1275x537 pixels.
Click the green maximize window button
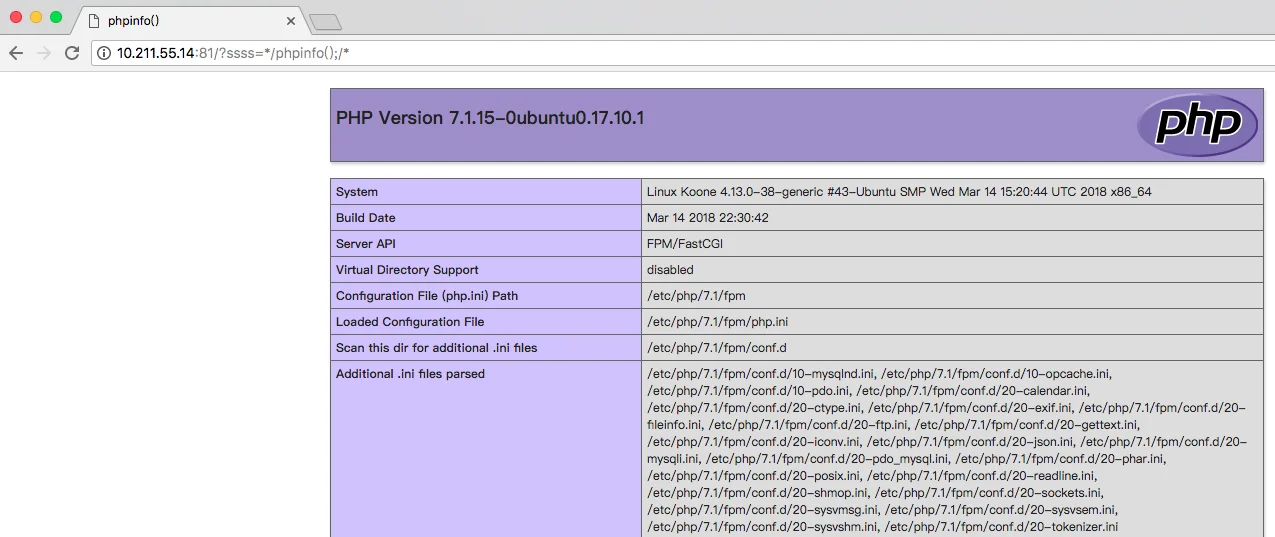point(56,17)
